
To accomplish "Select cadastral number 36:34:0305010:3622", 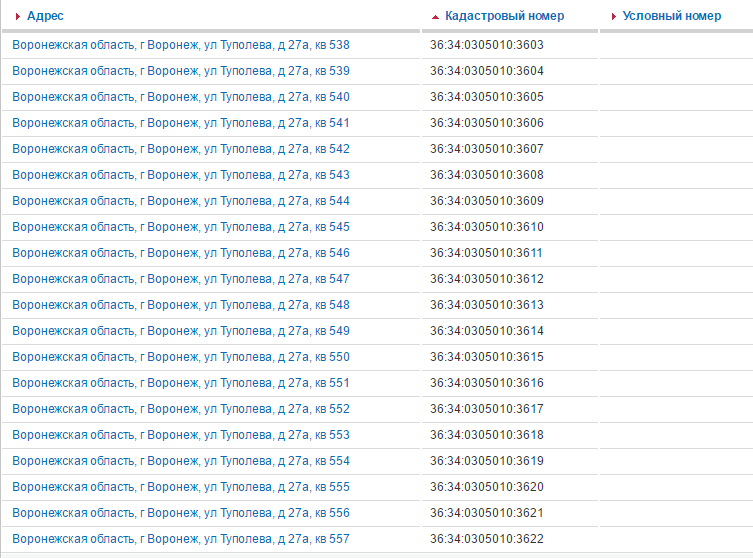I will (x=487, y=539).
